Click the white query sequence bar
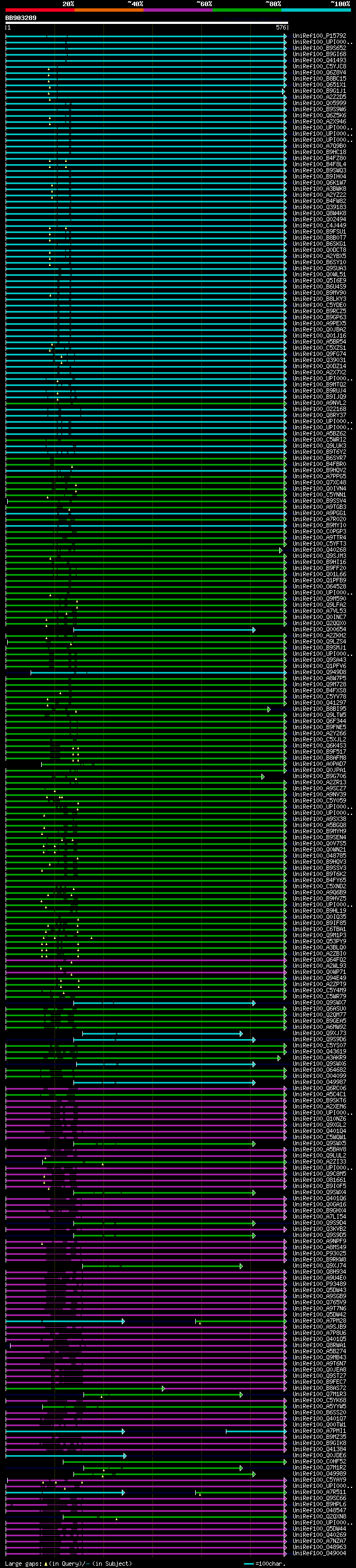The image size is (356, 1568). (x=147, y=22)
